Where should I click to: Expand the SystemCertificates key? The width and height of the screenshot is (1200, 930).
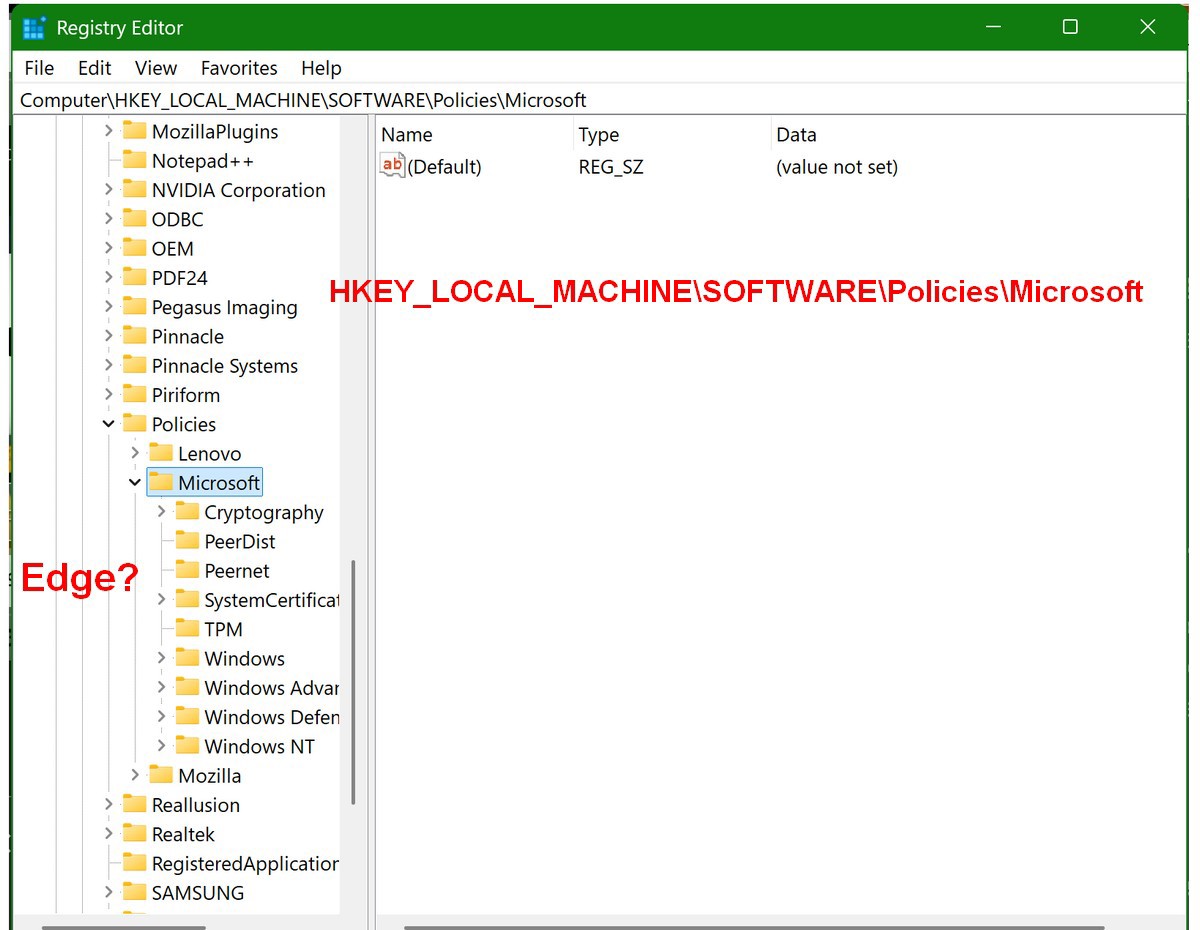(x=161, y=600)
